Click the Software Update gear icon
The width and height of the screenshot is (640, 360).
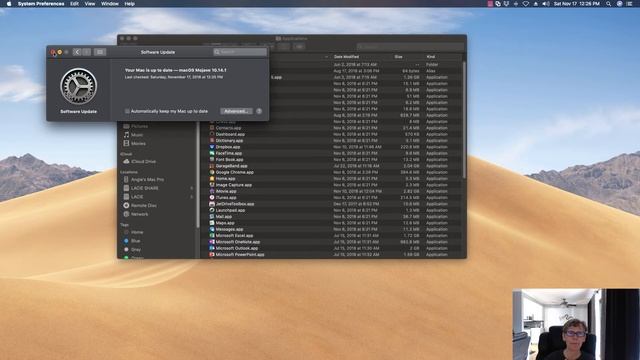click(x=78, y=86)
